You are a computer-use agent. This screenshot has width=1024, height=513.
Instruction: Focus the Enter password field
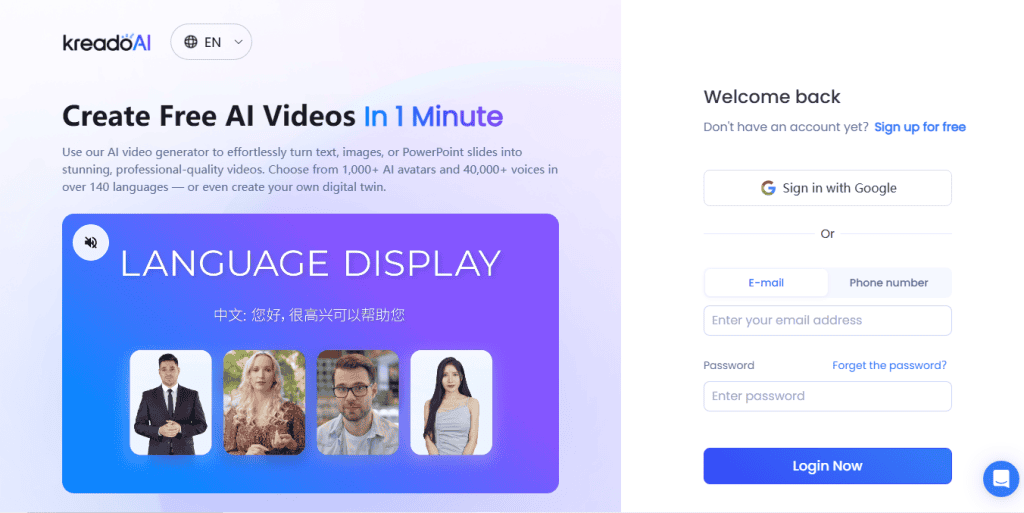827,397
